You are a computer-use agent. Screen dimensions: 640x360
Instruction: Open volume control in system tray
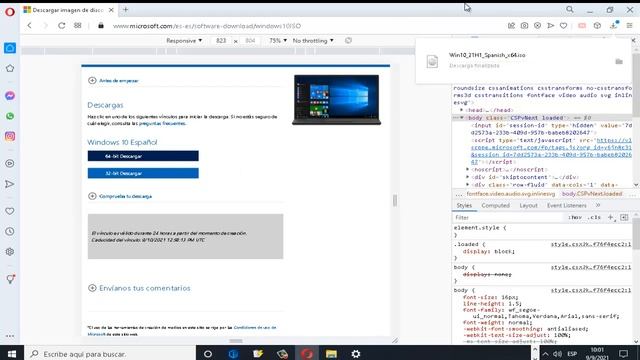click(557, 353)
